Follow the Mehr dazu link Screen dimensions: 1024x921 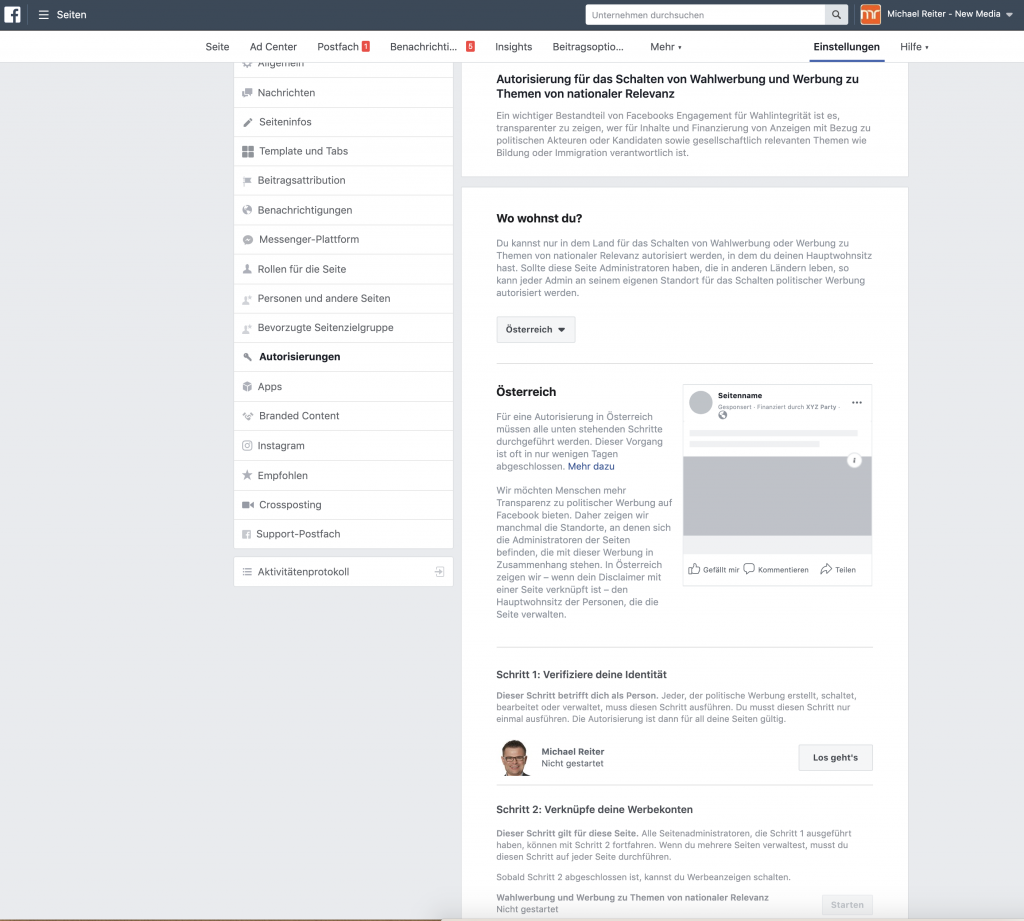tap(591, 466)
